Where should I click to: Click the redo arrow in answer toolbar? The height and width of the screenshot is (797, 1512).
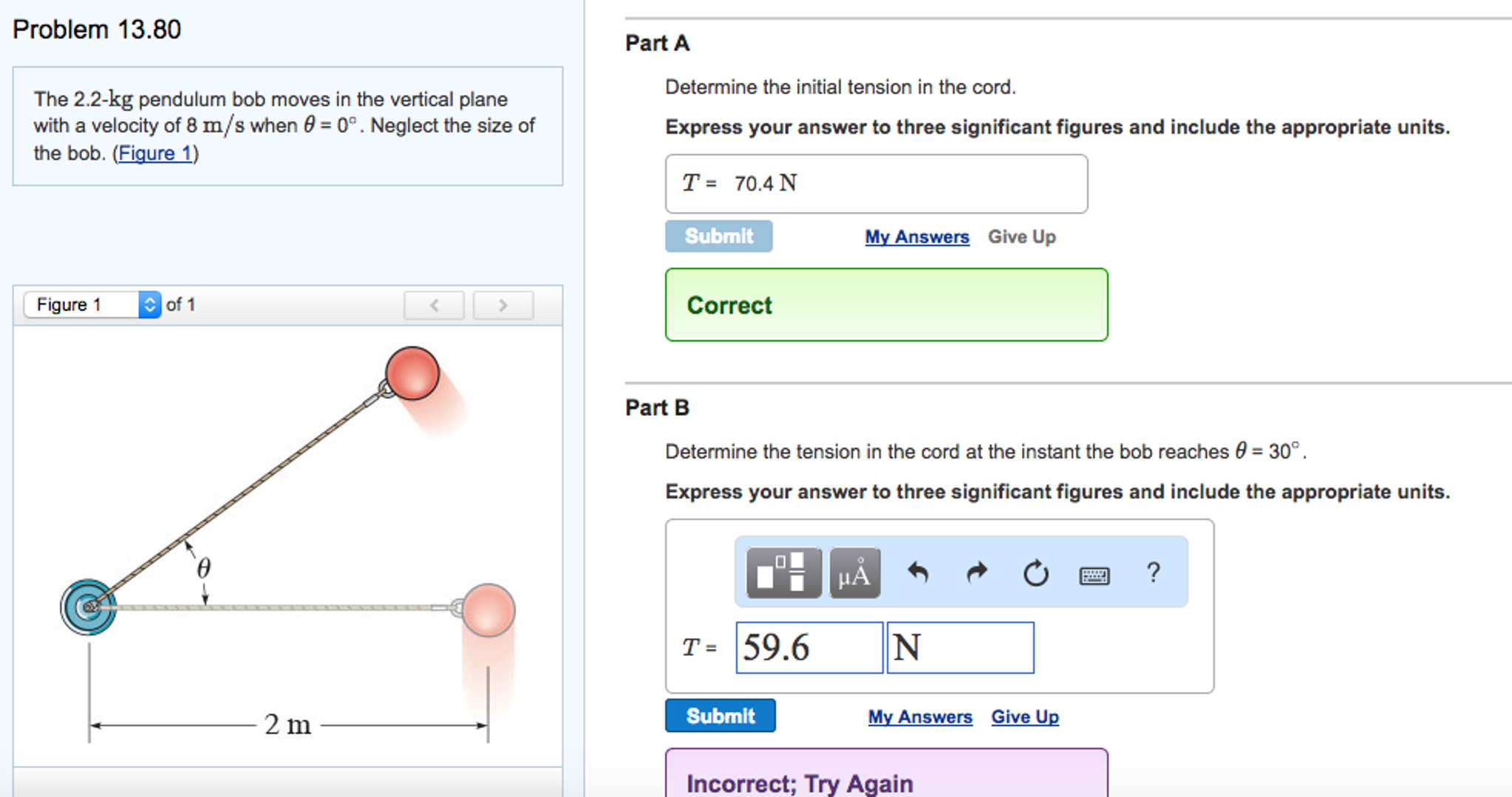[x=977, y=572]
